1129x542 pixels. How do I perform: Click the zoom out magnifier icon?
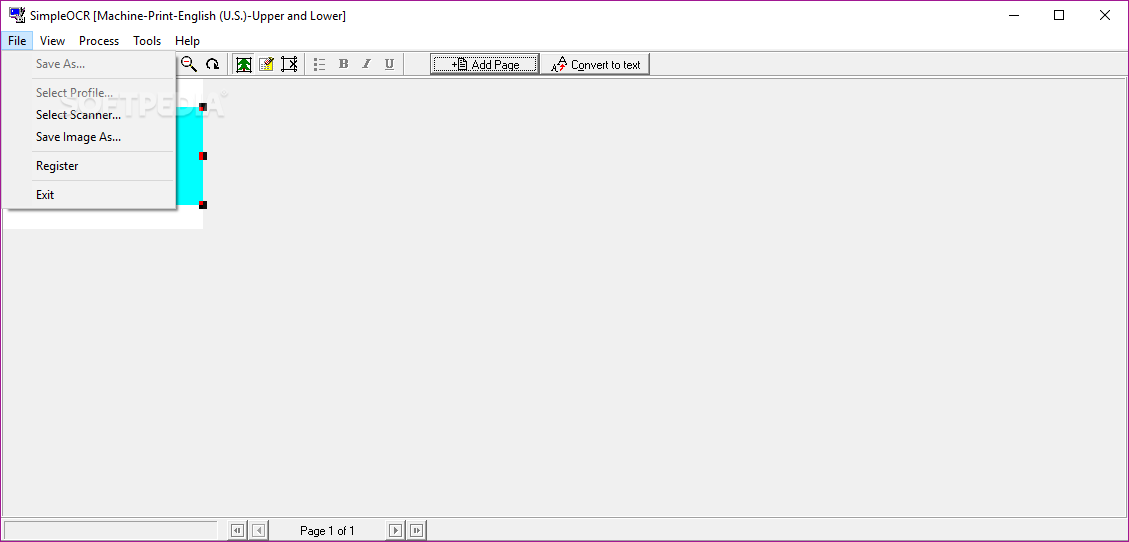(x=189, y=64)
